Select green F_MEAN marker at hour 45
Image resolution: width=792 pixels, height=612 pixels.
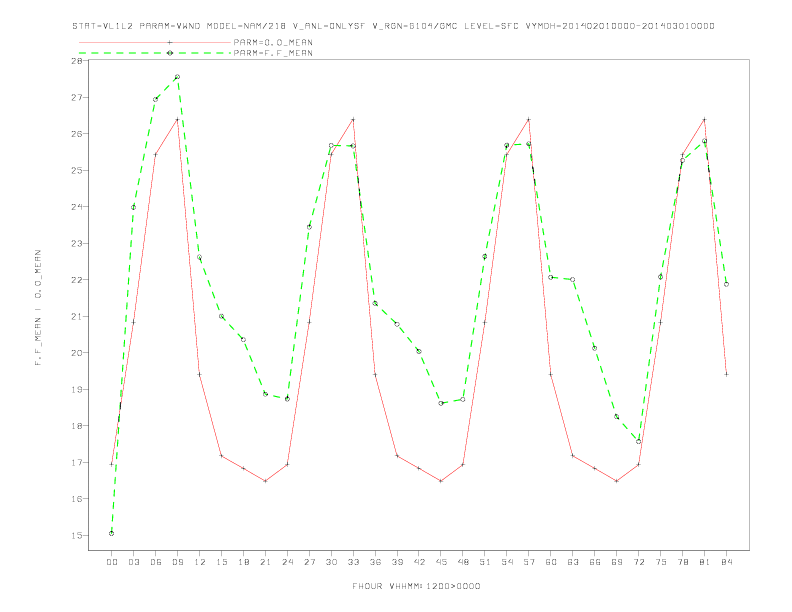441,403
